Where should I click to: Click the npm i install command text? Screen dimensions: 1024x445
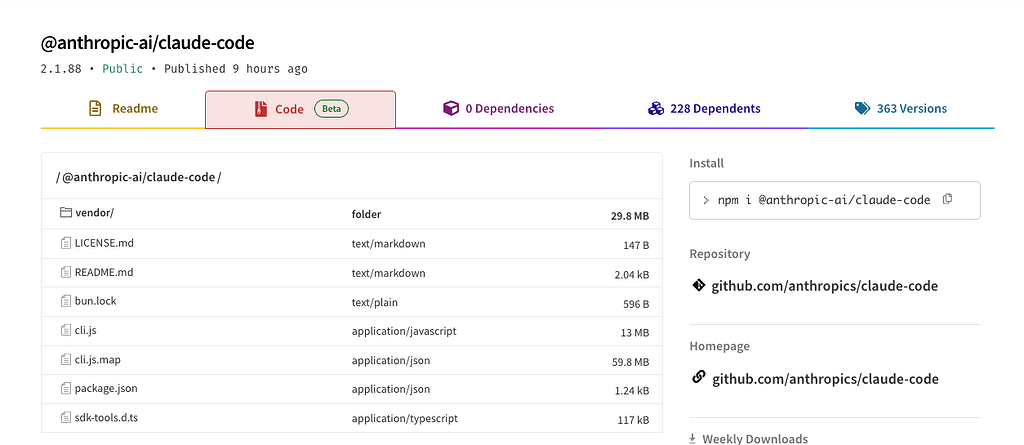click(824, 200)
